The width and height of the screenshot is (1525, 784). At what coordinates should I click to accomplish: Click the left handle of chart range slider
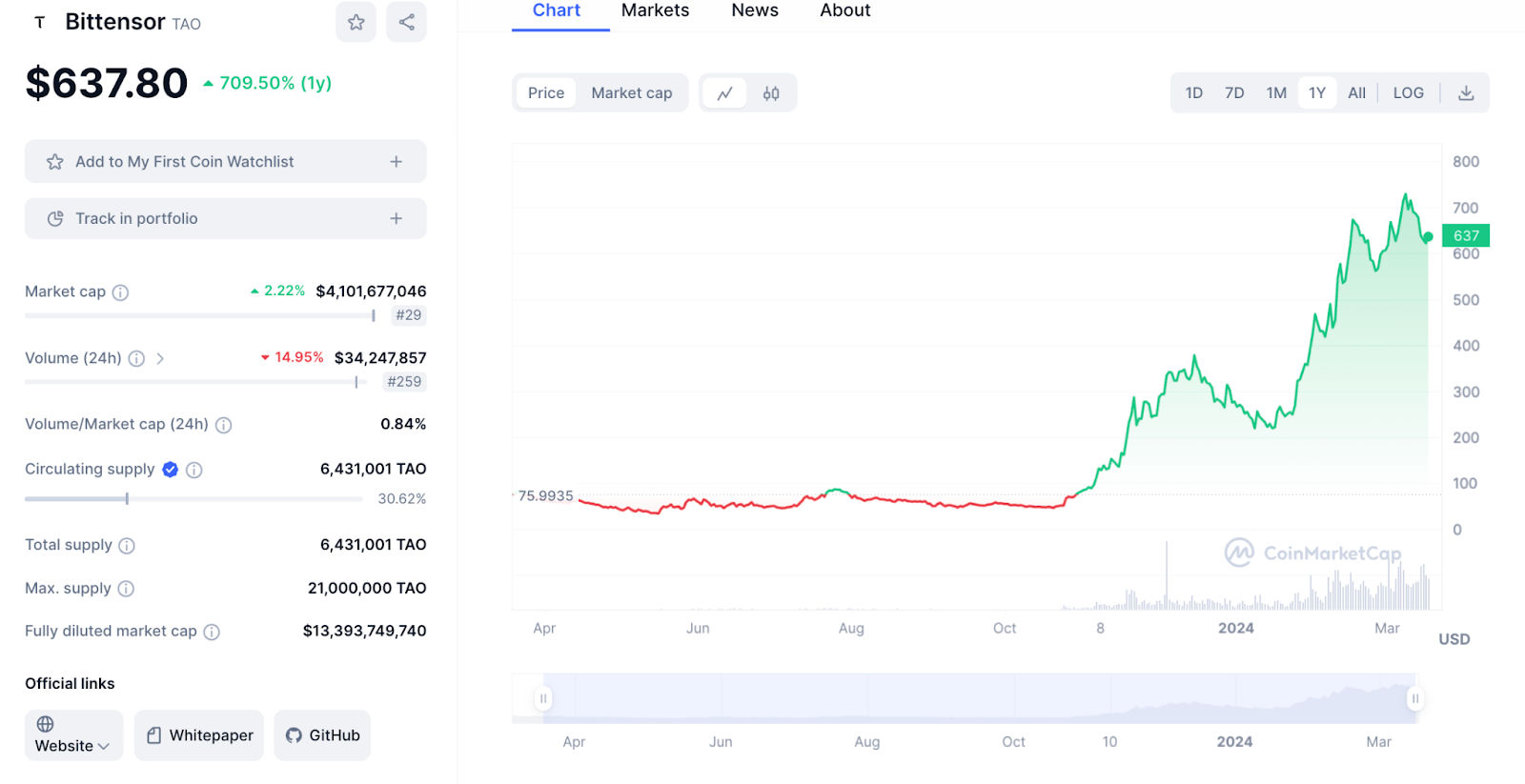point(543,699)
